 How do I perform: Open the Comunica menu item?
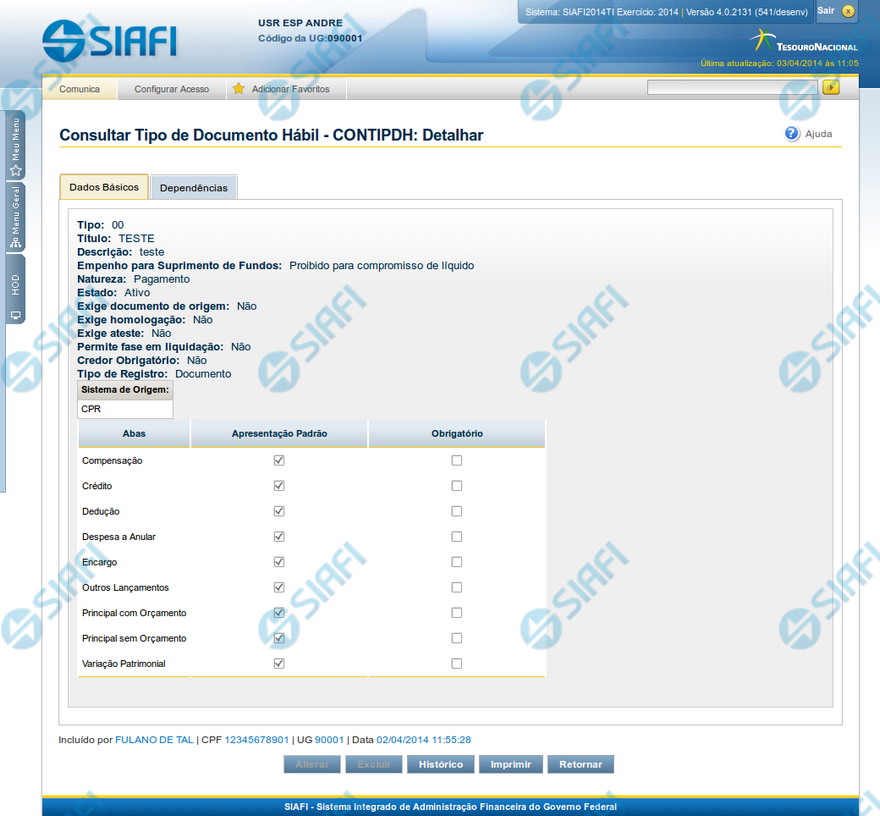(x=80, y=89)
